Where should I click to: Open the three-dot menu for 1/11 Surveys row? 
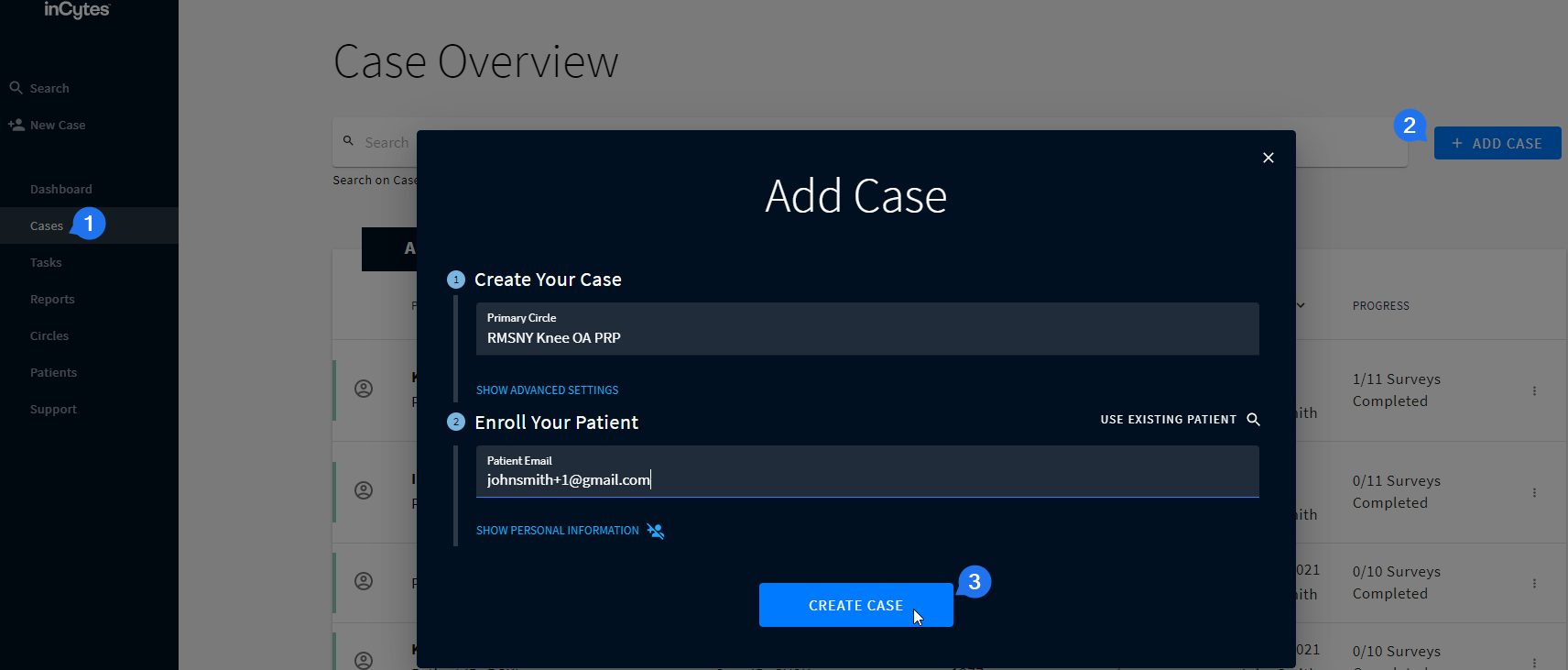pos(1534,390)
